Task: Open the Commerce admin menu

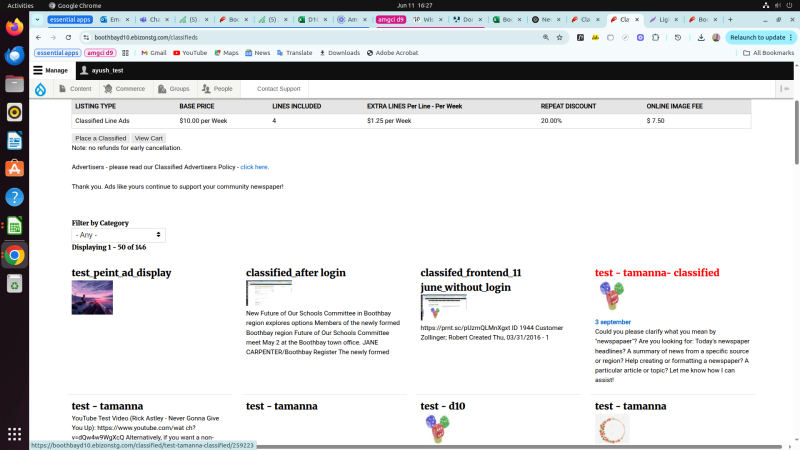Action: pos(124,89)
